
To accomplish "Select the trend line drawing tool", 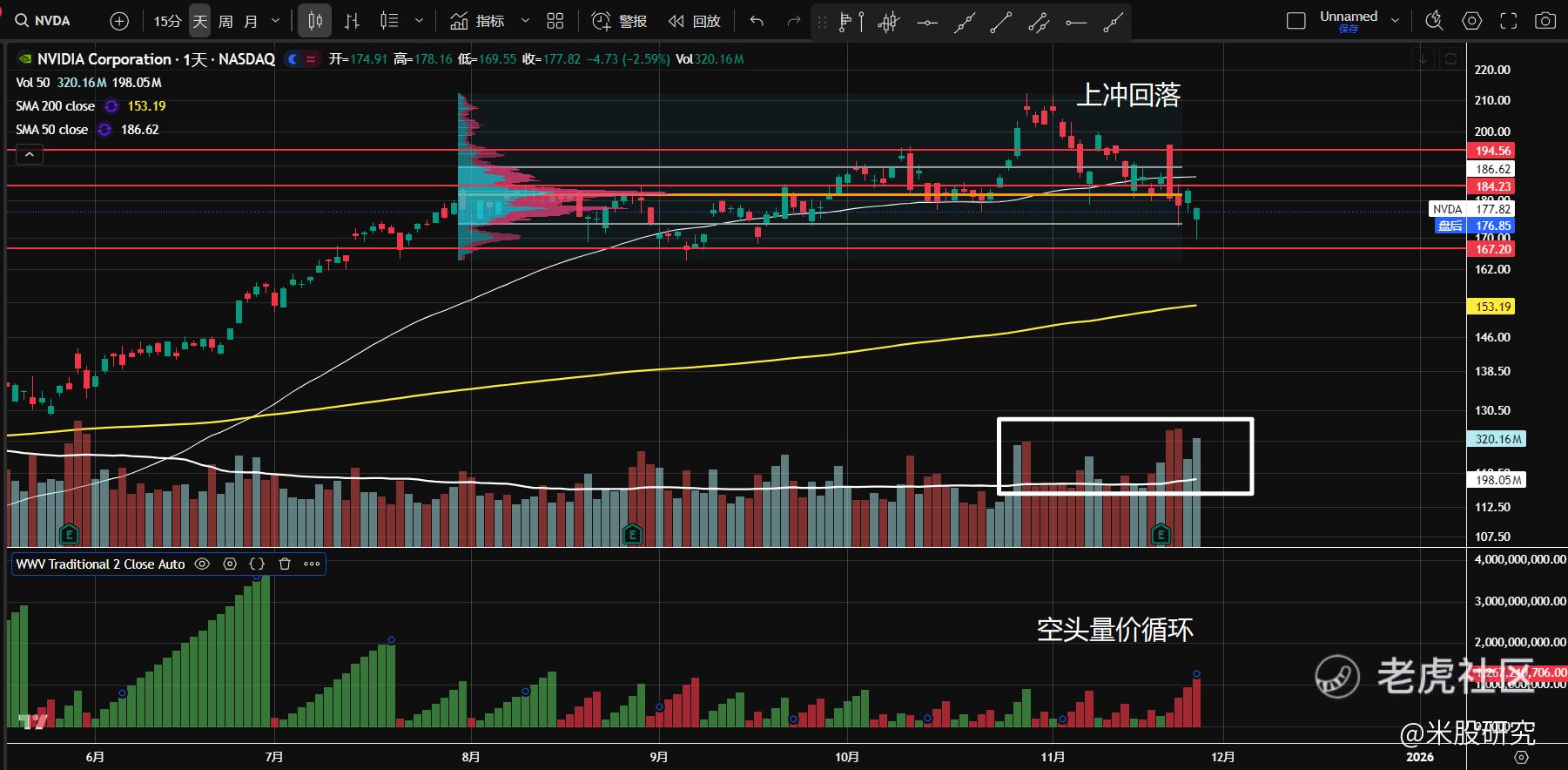I will 1001,22.
